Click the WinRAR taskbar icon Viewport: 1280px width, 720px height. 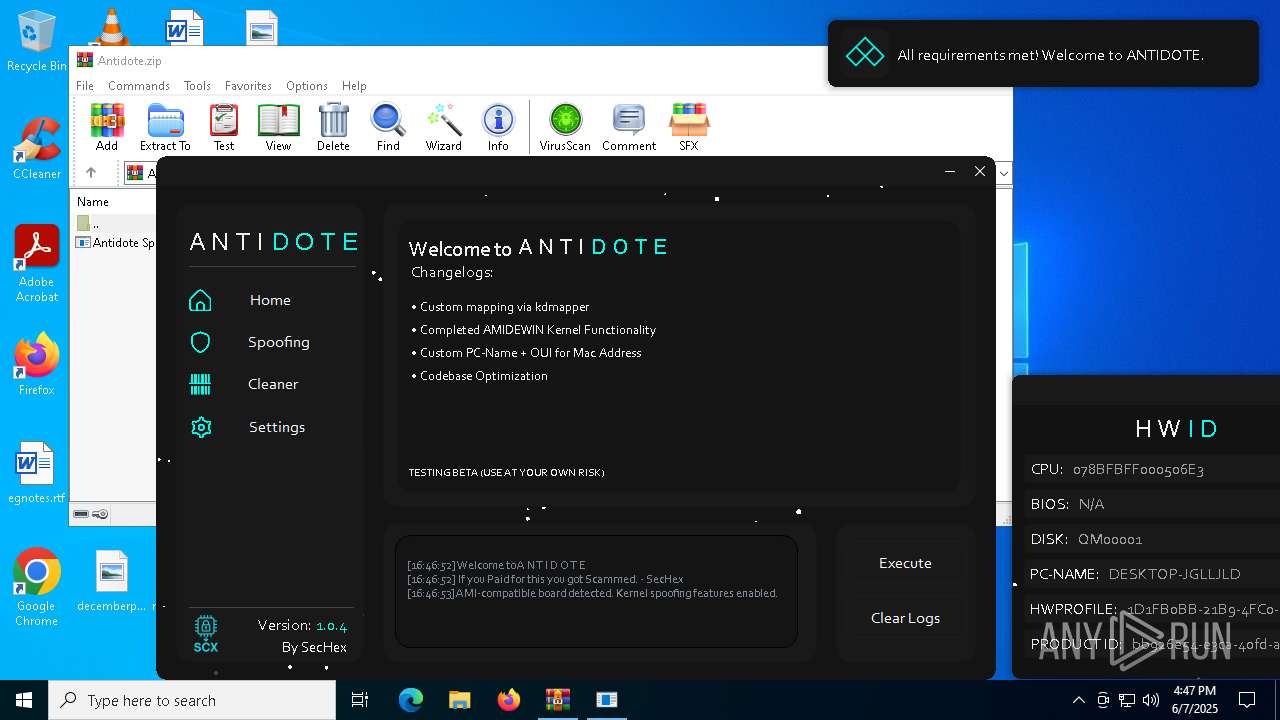558,700
